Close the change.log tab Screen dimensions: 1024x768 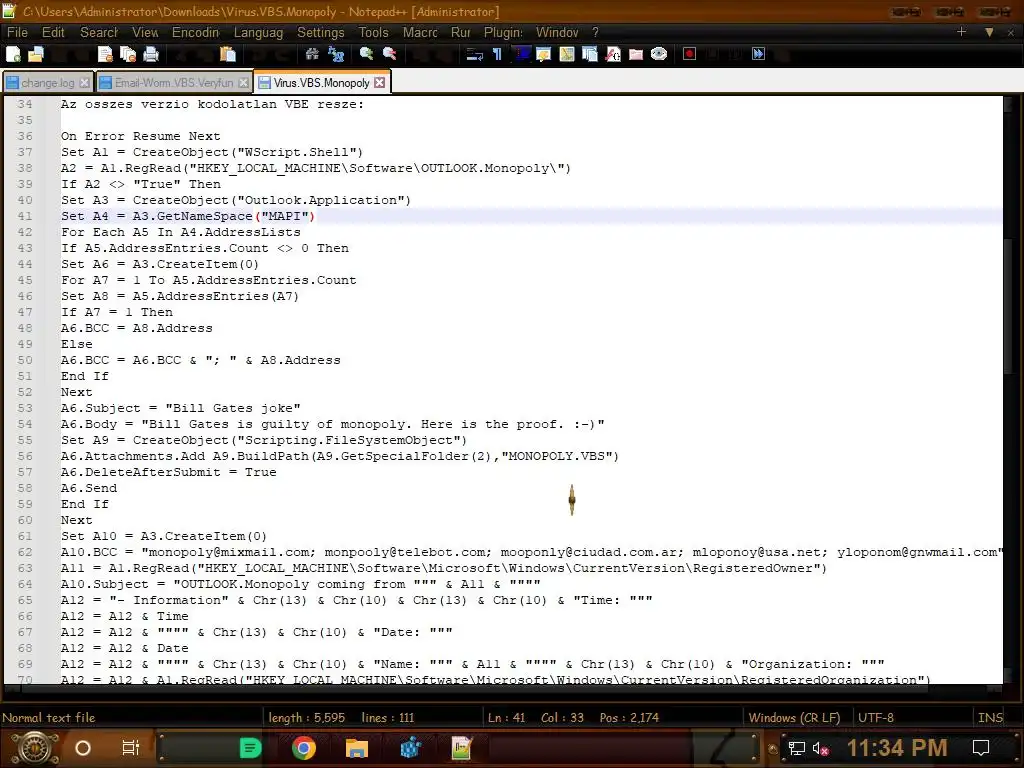[84, 83]
